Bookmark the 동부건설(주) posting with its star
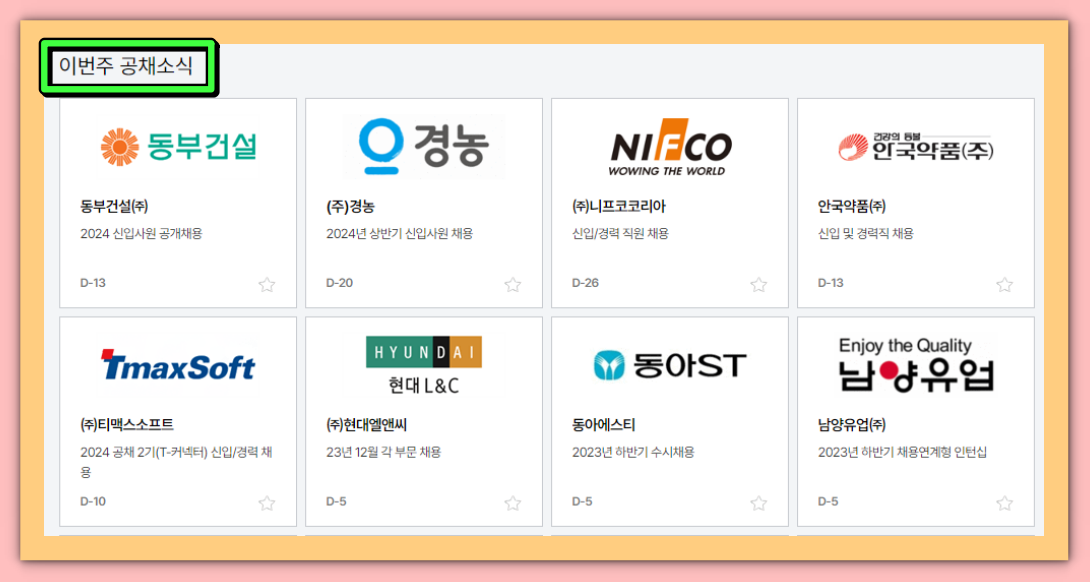The image size is (1090, 582). pos(267,284)
